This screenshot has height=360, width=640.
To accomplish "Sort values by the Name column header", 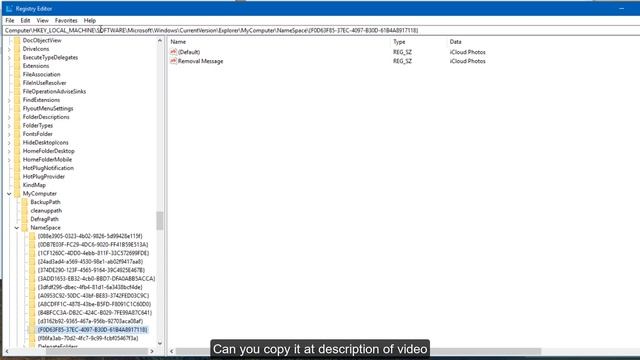I will pos(178,42).
